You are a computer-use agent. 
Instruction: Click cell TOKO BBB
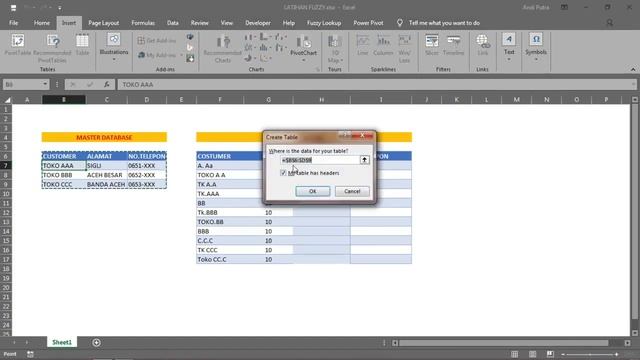tap(64, 175)
